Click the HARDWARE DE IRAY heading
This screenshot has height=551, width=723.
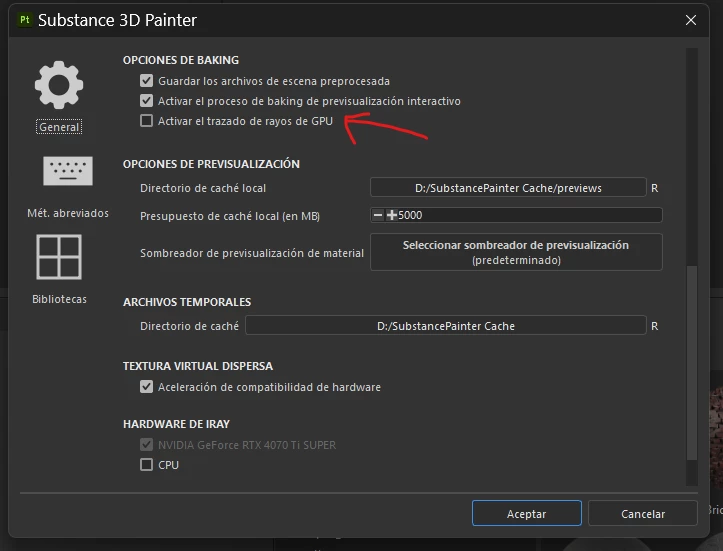point(176,424)
